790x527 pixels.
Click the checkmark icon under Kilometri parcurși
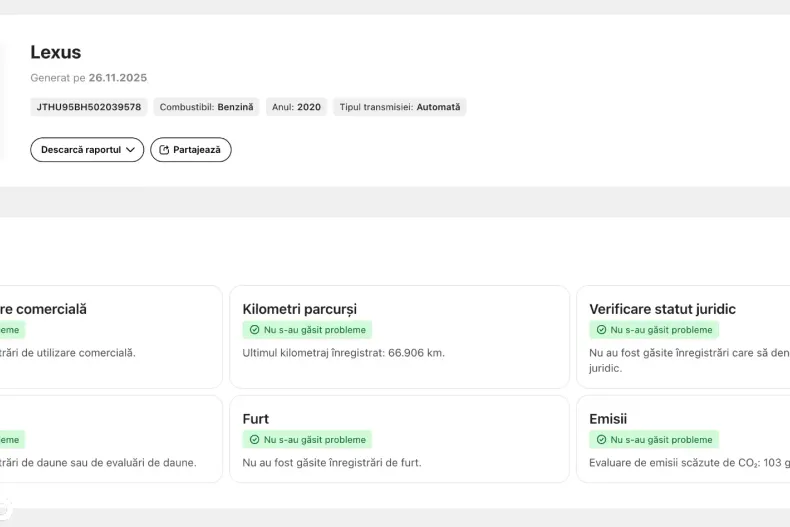(x=255, y=330)
